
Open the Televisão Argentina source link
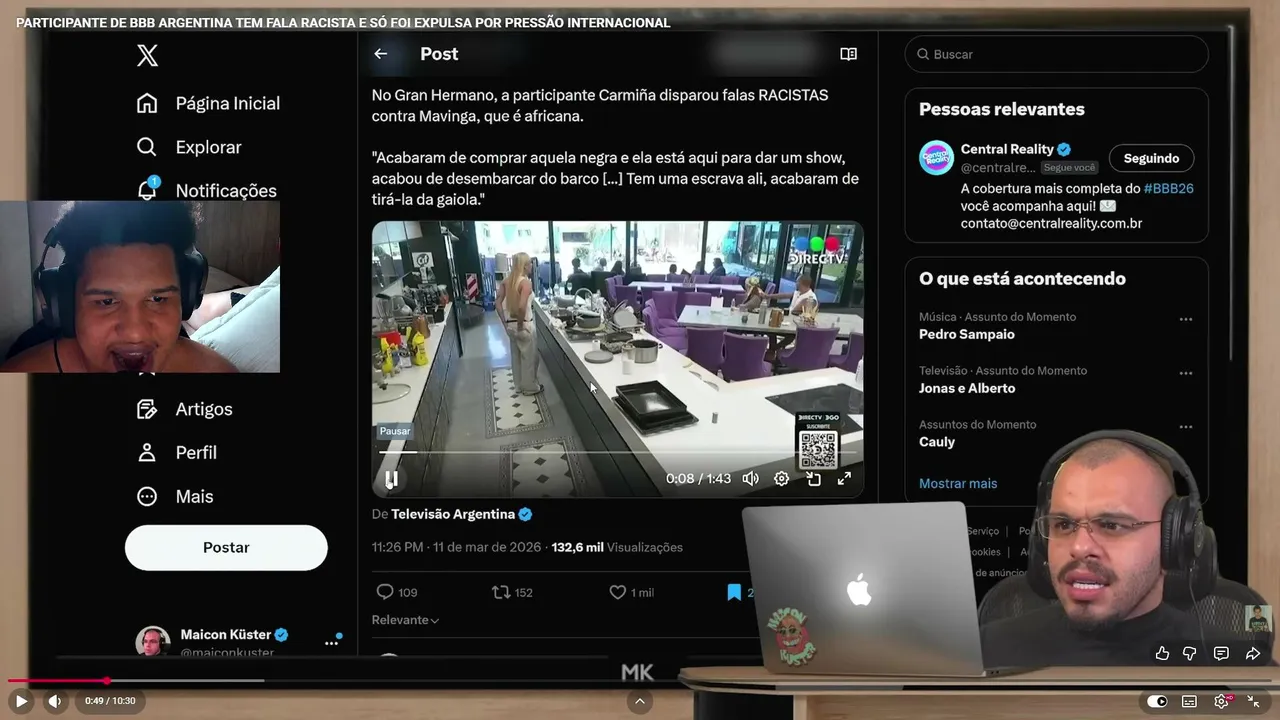click(x=453, y=514)
